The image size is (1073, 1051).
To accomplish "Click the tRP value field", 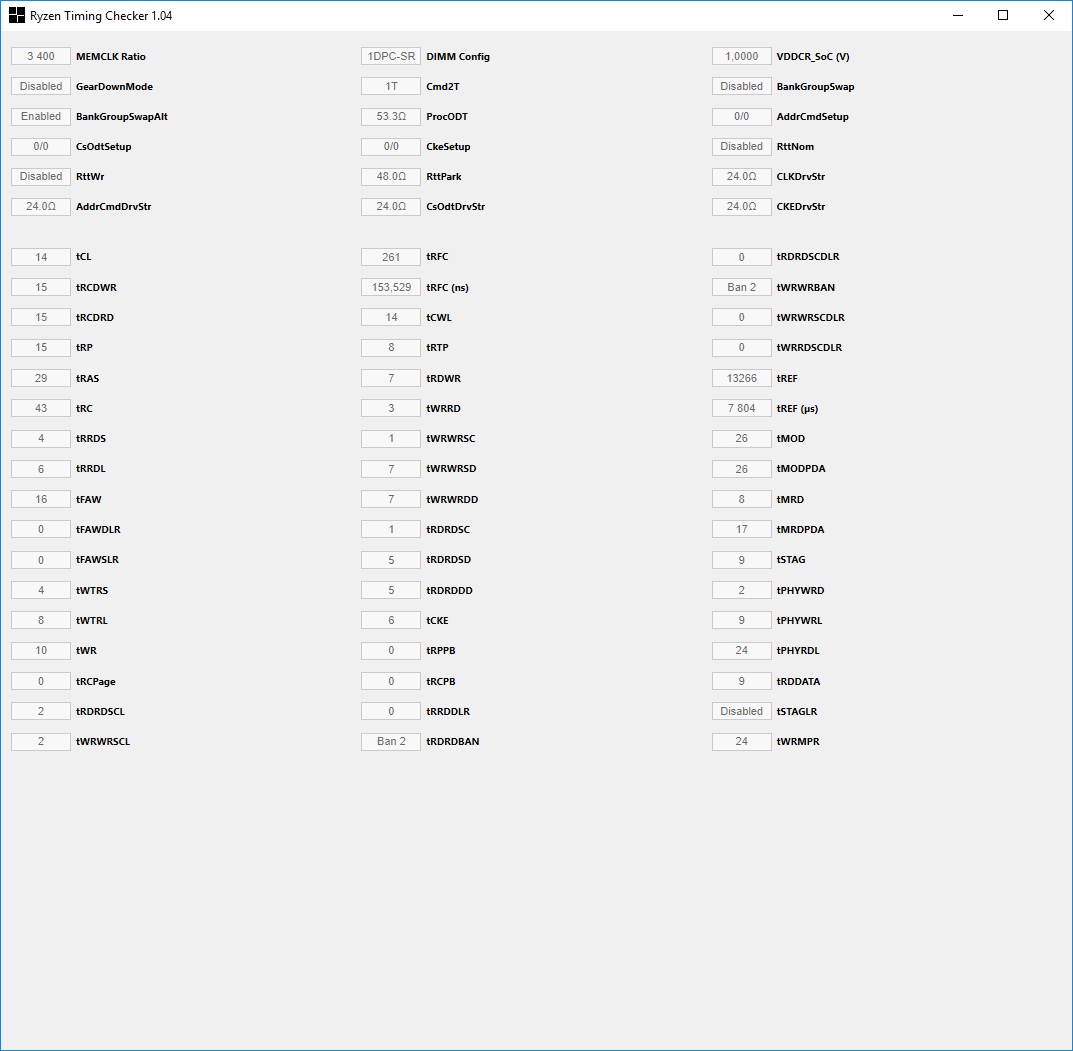I will 41,348.
